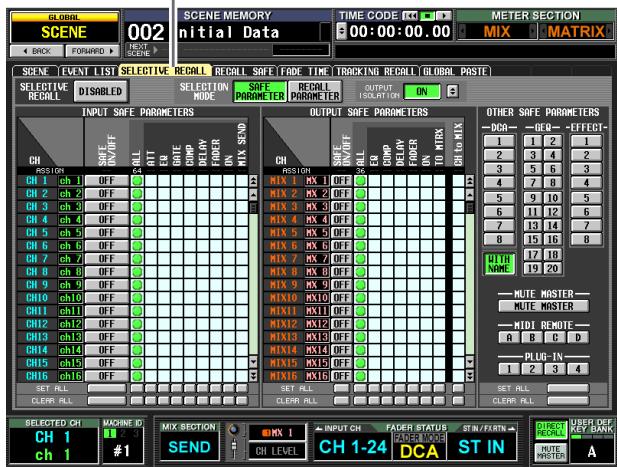
Task: Toggle Output Isolation ON button
Action: tap(422, 91)
